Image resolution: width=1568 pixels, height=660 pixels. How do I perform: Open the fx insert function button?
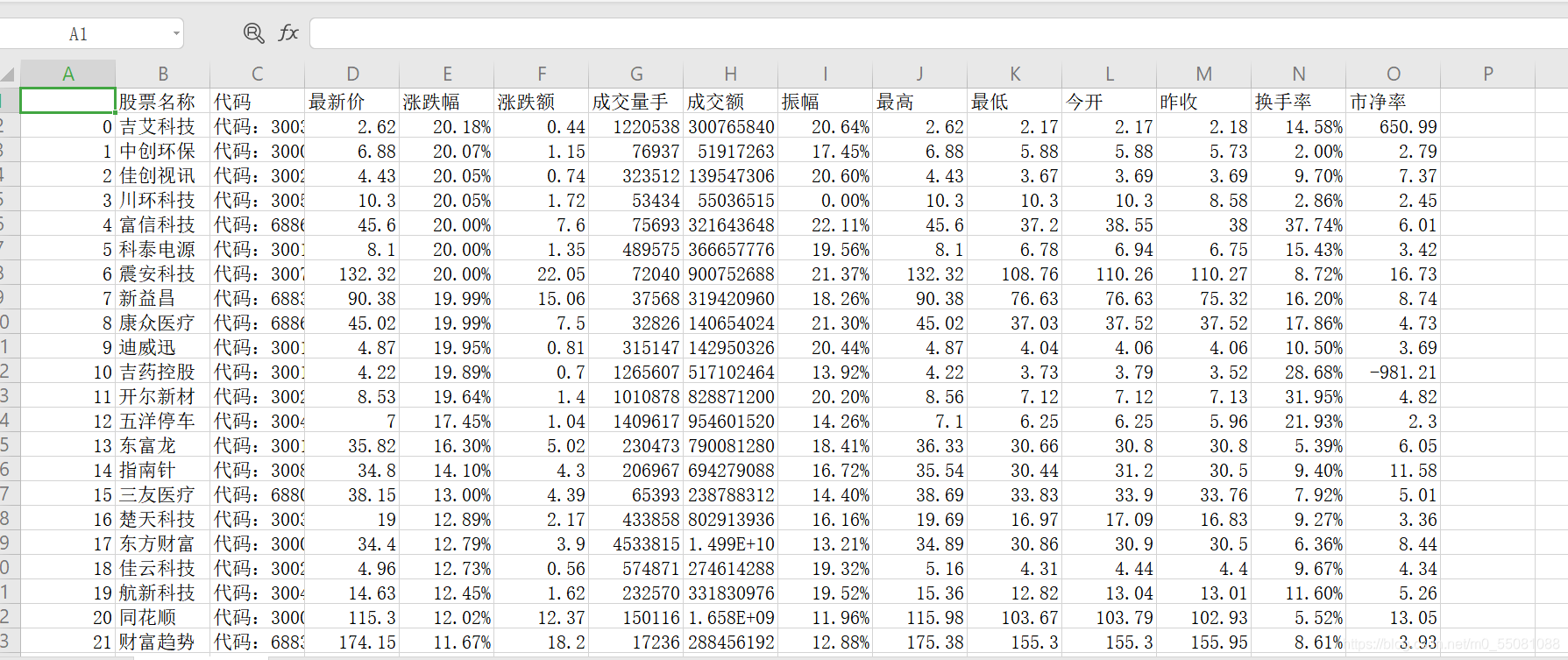coord(288,33)
